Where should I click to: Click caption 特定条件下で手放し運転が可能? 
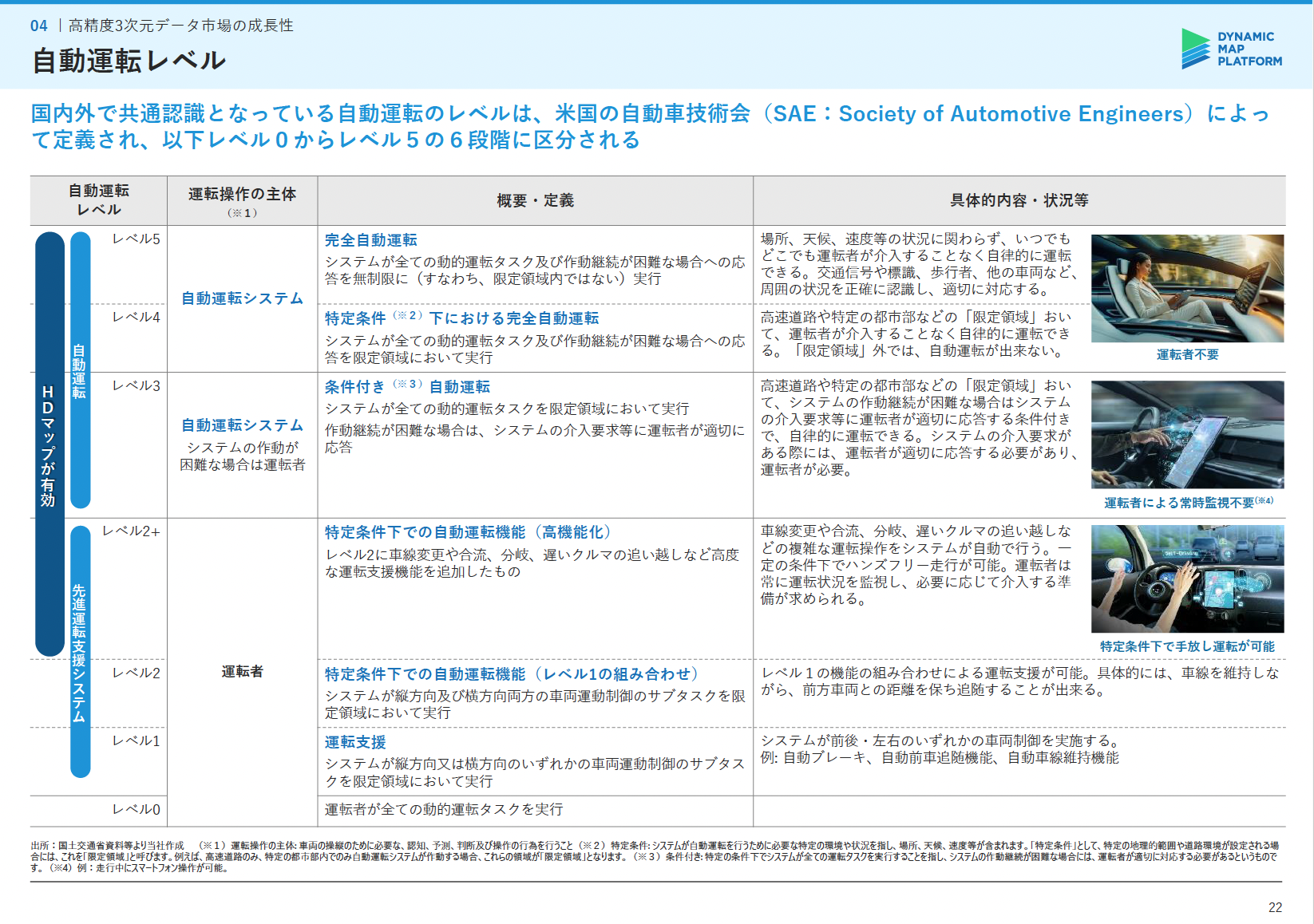click(1187, 646)
